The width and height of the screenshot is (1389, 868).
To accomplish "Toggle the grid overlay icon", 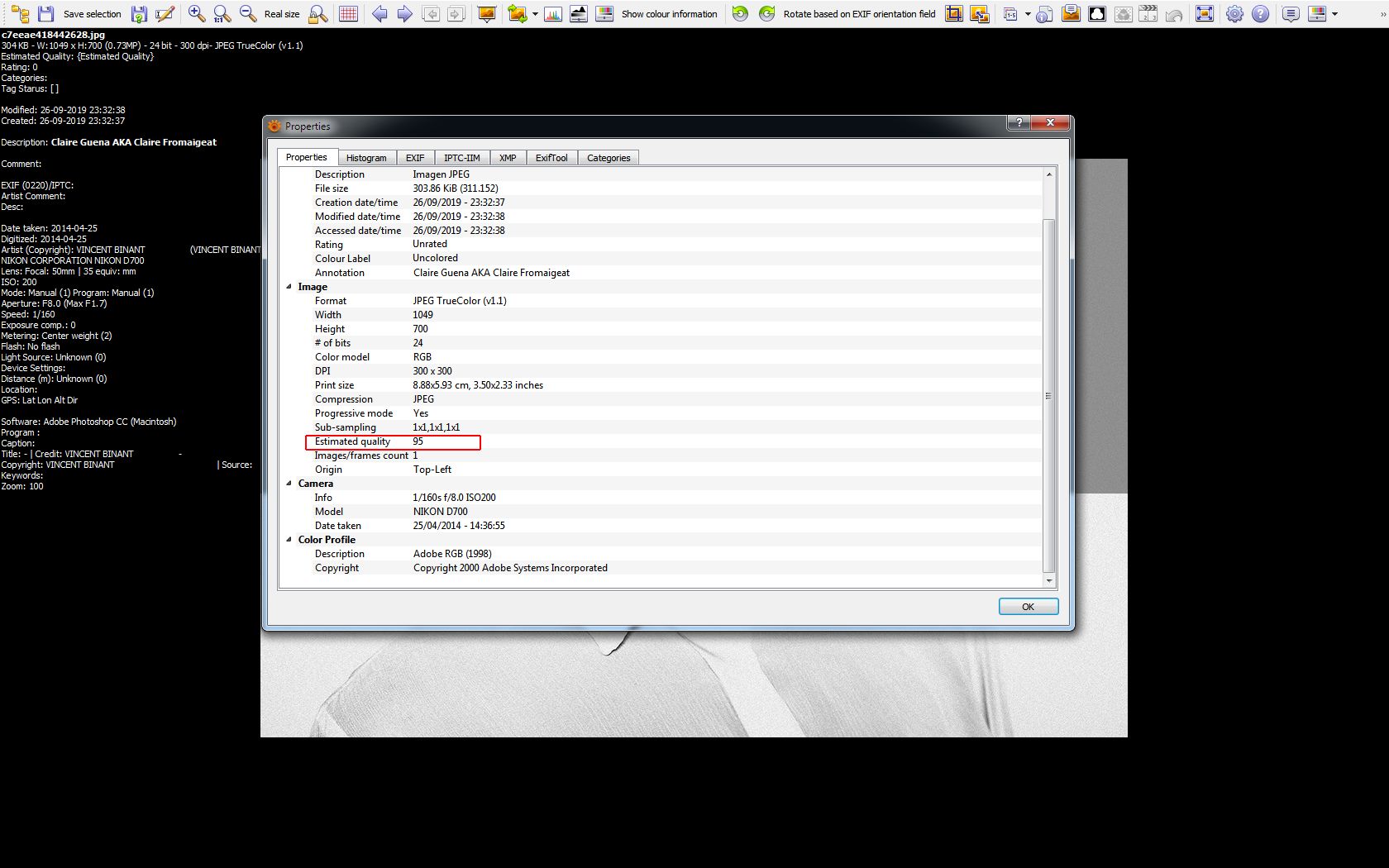I will click(349, 13).
